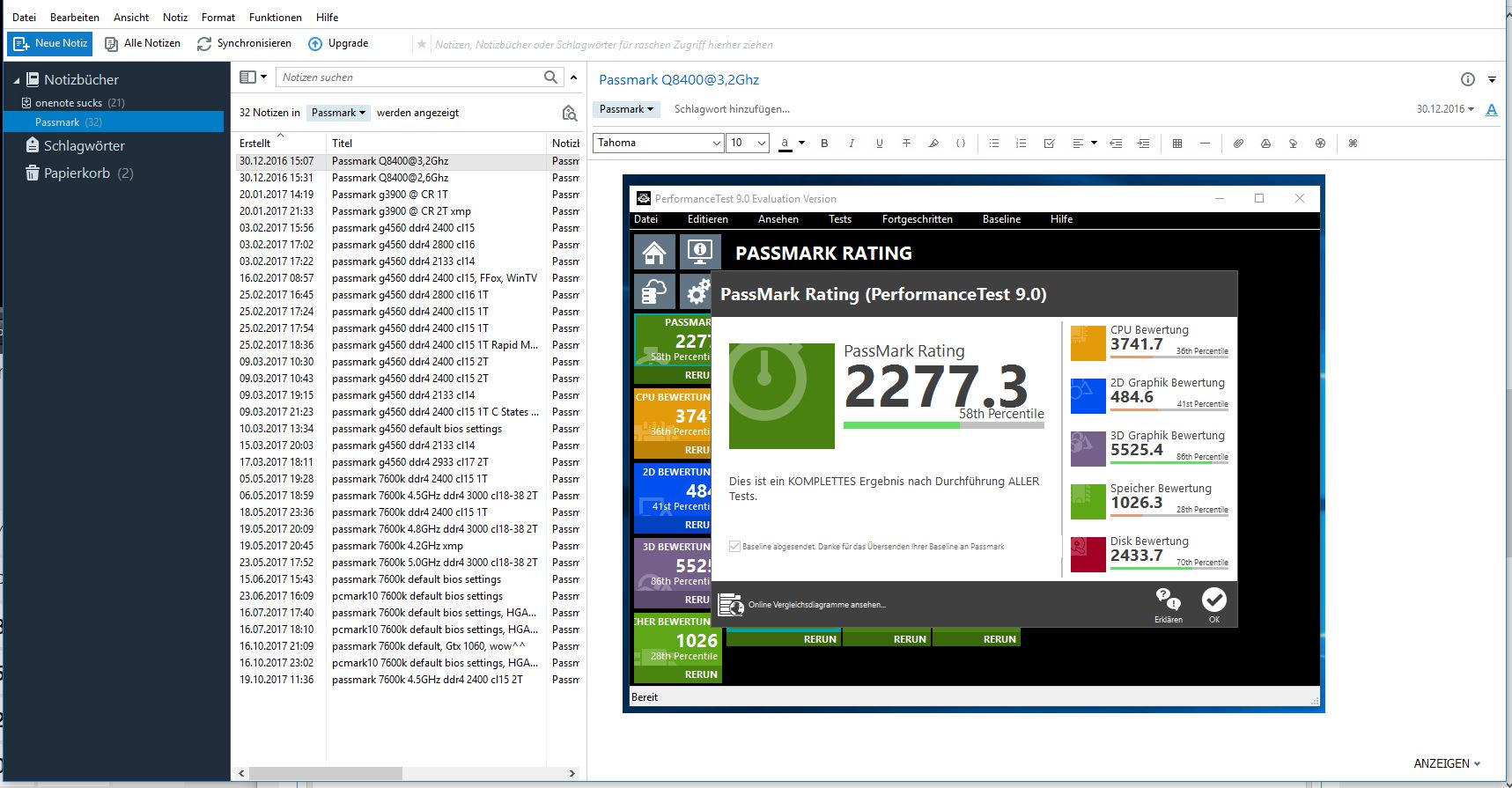Click the magnifier icon in the search field
The height and width of the screenshot is (788, 1512).
click(551, 77)
